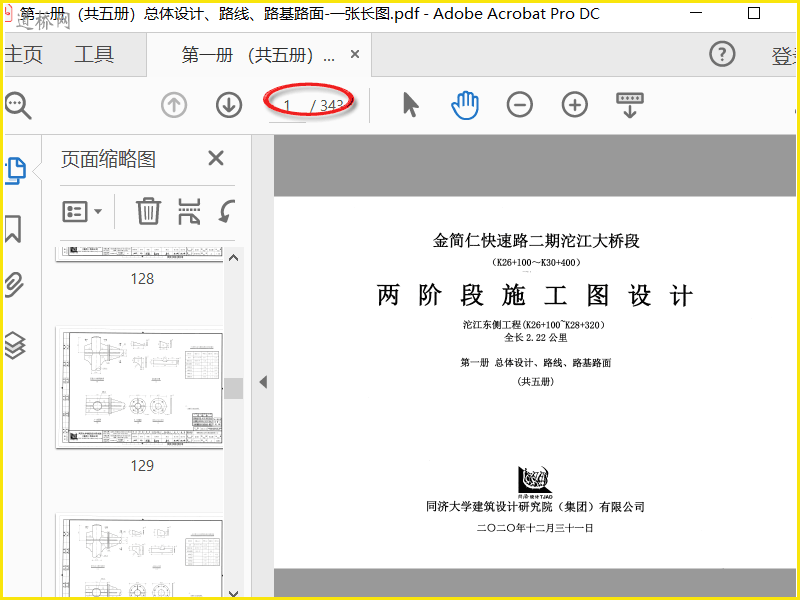Select page 129 thumbnail
This screenshot has height=600, width=800.
point(140,387)
